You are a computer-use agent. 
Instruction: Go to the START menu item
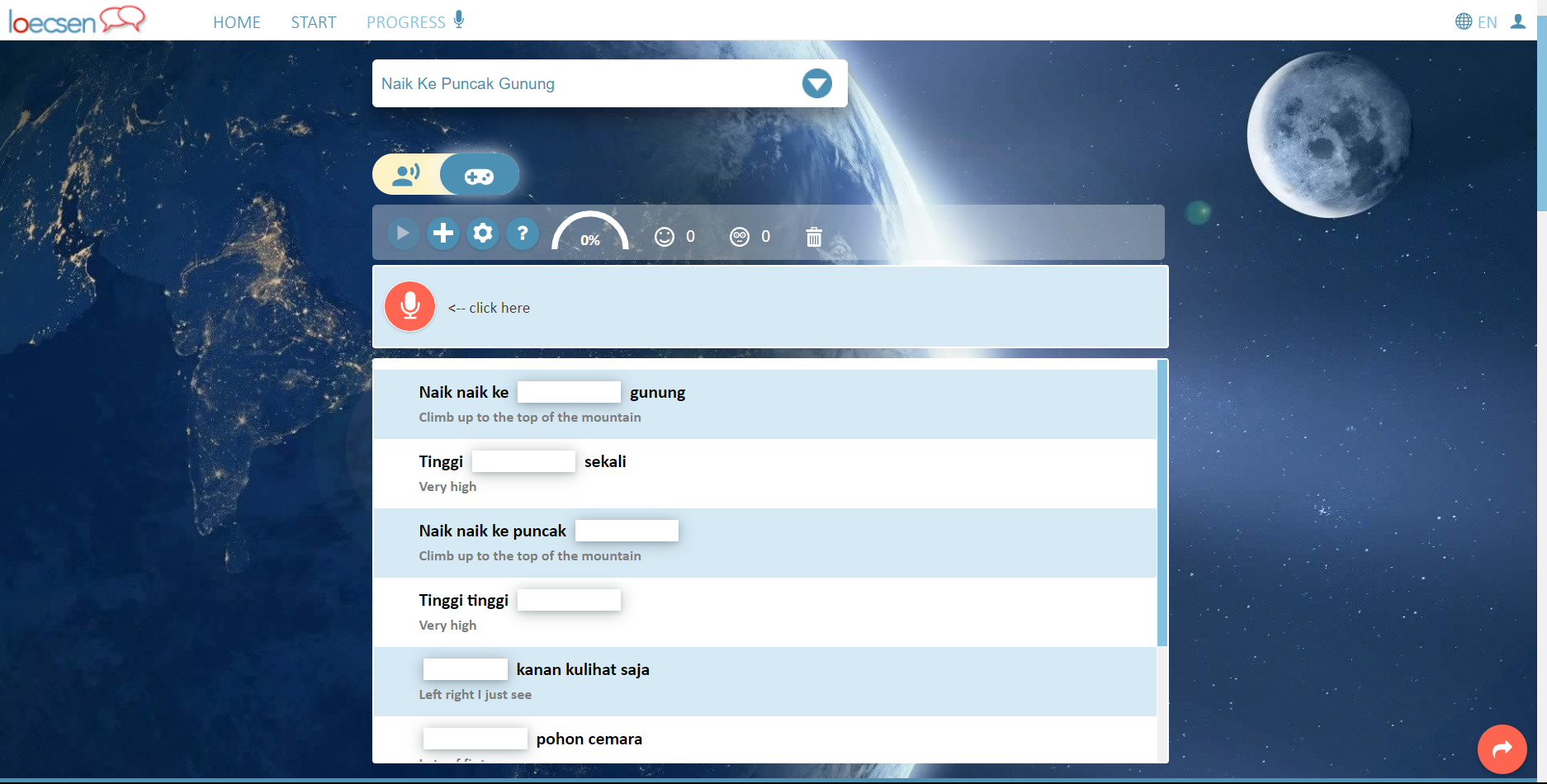(x=314, y=22)
